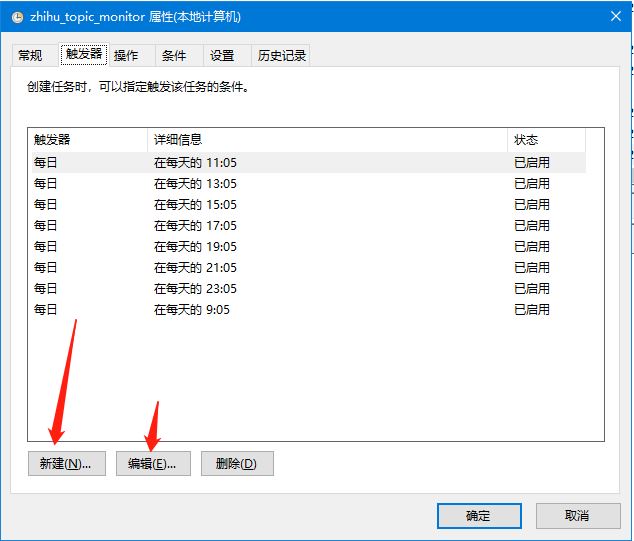Click the 新建(N)... button
The image size is (634, 541).
(x=67, y=463)
